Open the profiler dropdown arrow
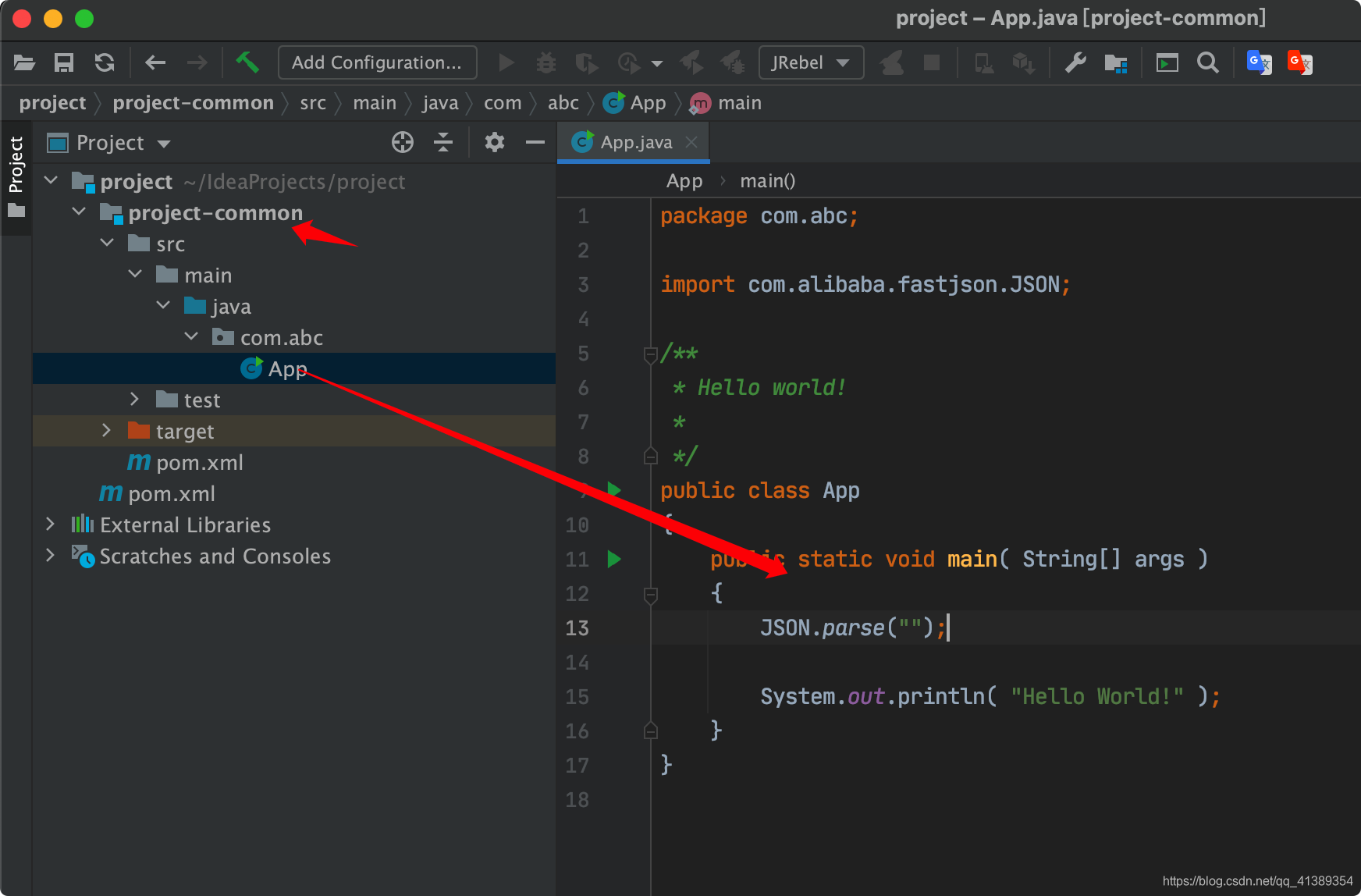 click(657, 63)
